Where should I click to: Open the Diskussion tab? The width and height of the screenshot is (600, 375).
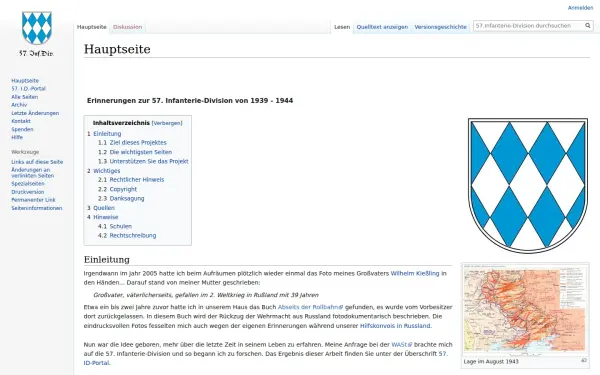127,27
